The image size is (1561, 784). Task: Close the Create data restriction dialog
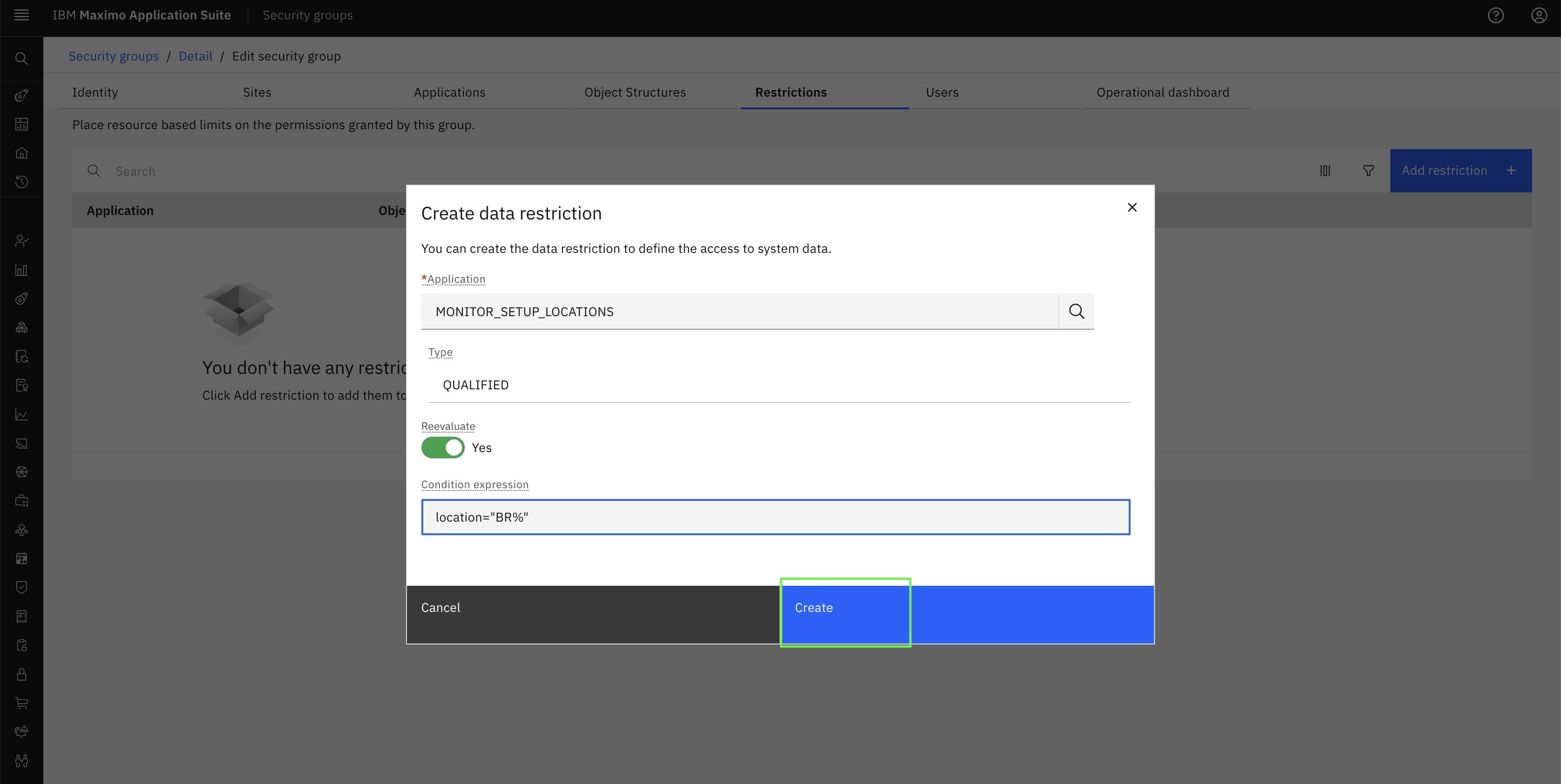click(x=1132, y=207)
